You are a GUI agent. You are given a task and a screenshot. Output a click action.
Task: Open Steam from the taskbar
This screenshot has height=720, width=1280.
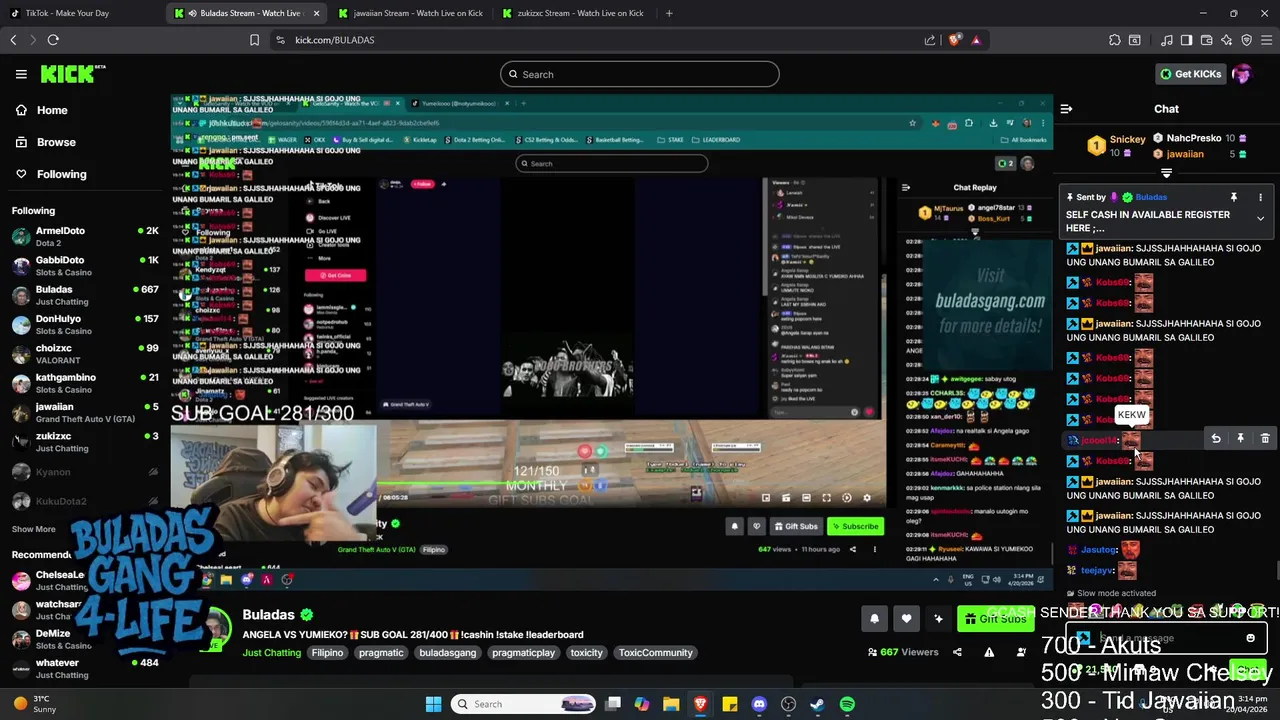tap(817, 704)
